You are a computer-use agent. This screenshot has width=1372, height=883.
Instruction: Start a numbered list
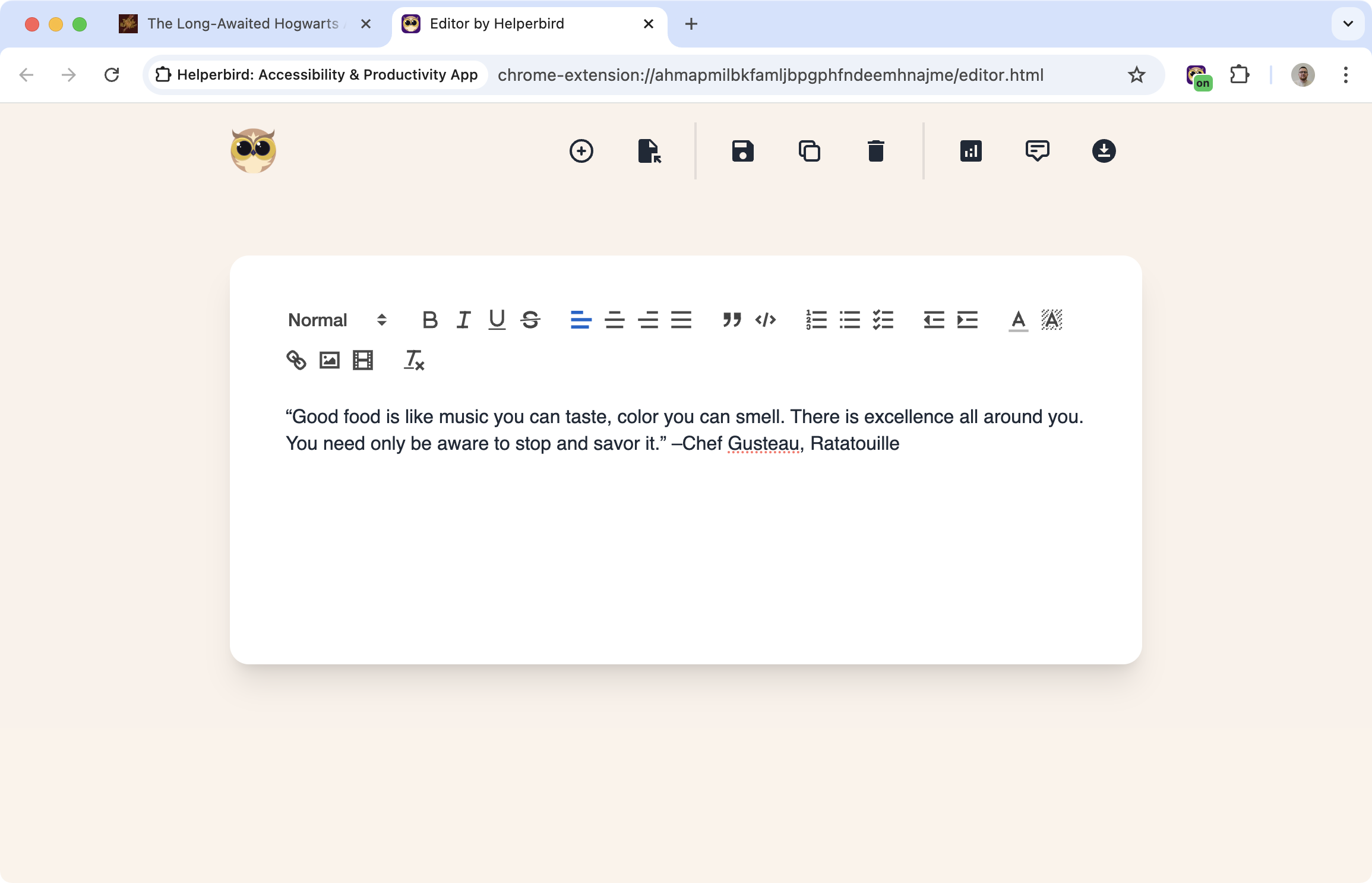[816, 320]
